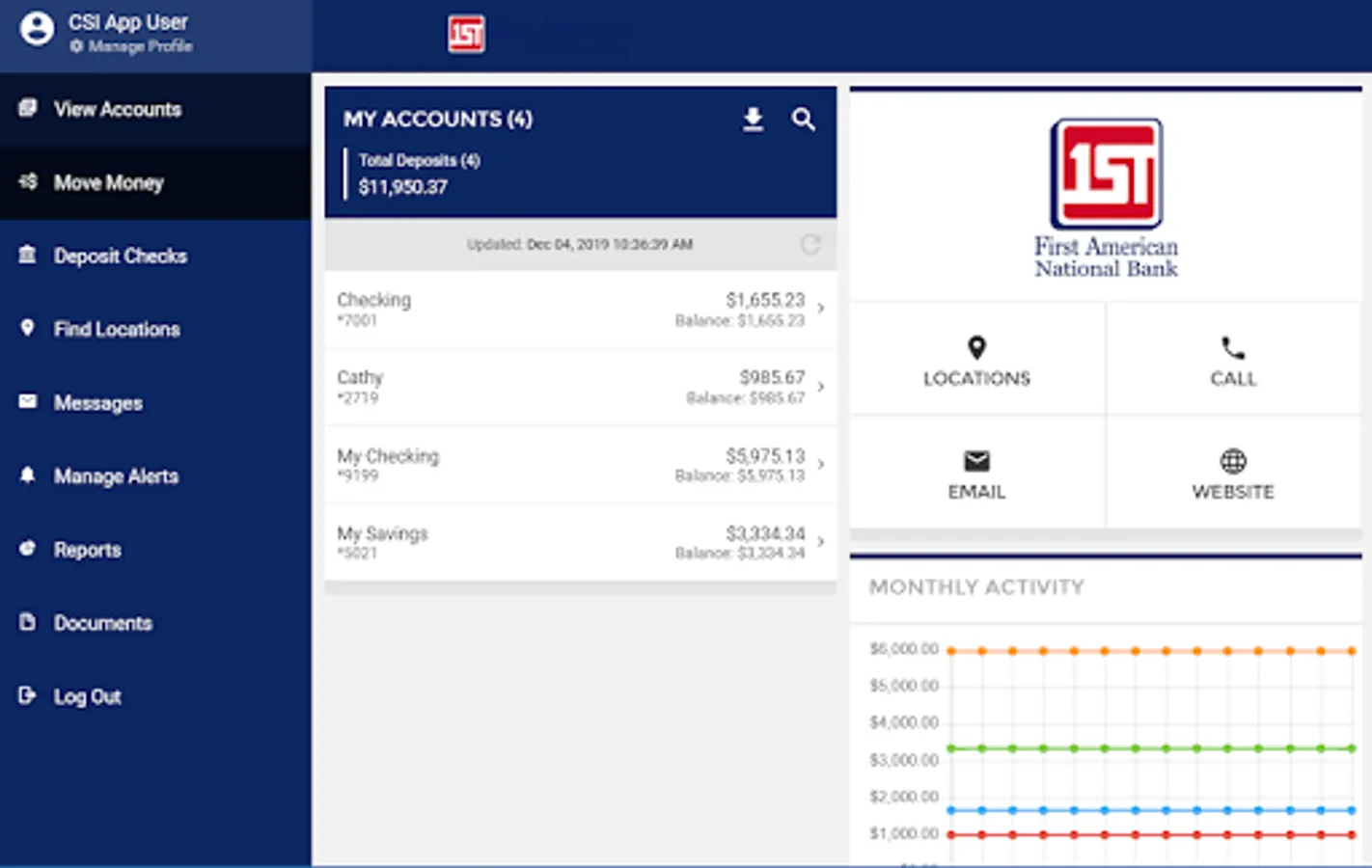This screenshot has height=868, width=1372.
Task: Select the Log Out label in sidebar
Action: coord(88,696)
